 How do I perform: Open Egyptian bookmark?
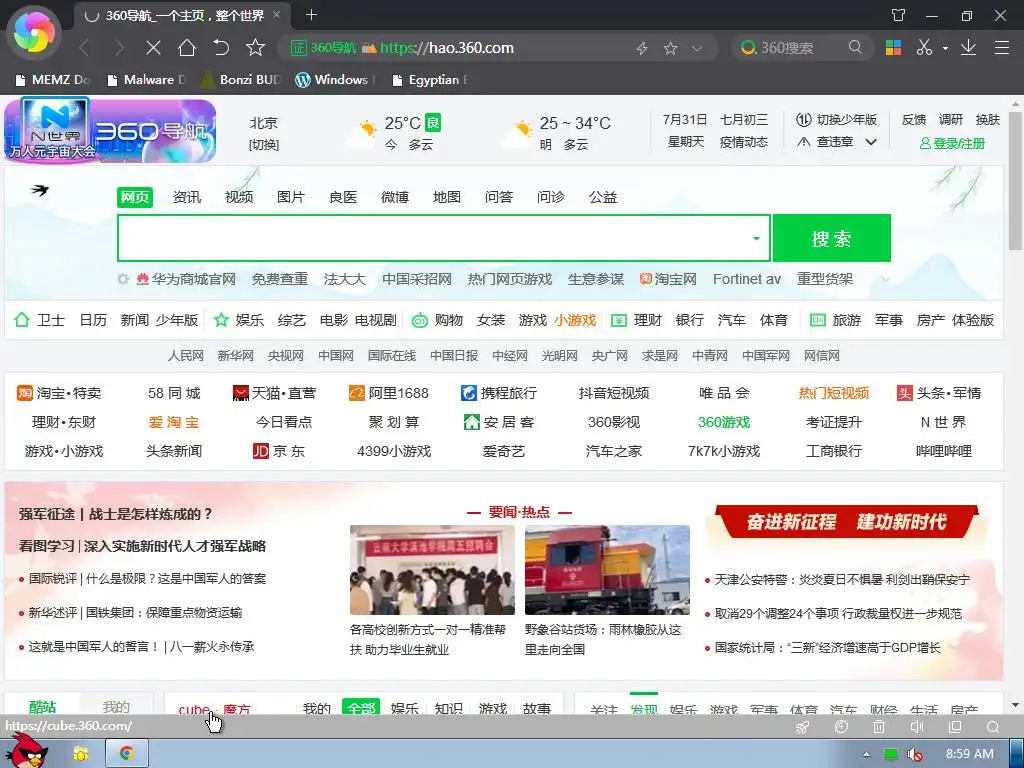(x=430, y=80)
